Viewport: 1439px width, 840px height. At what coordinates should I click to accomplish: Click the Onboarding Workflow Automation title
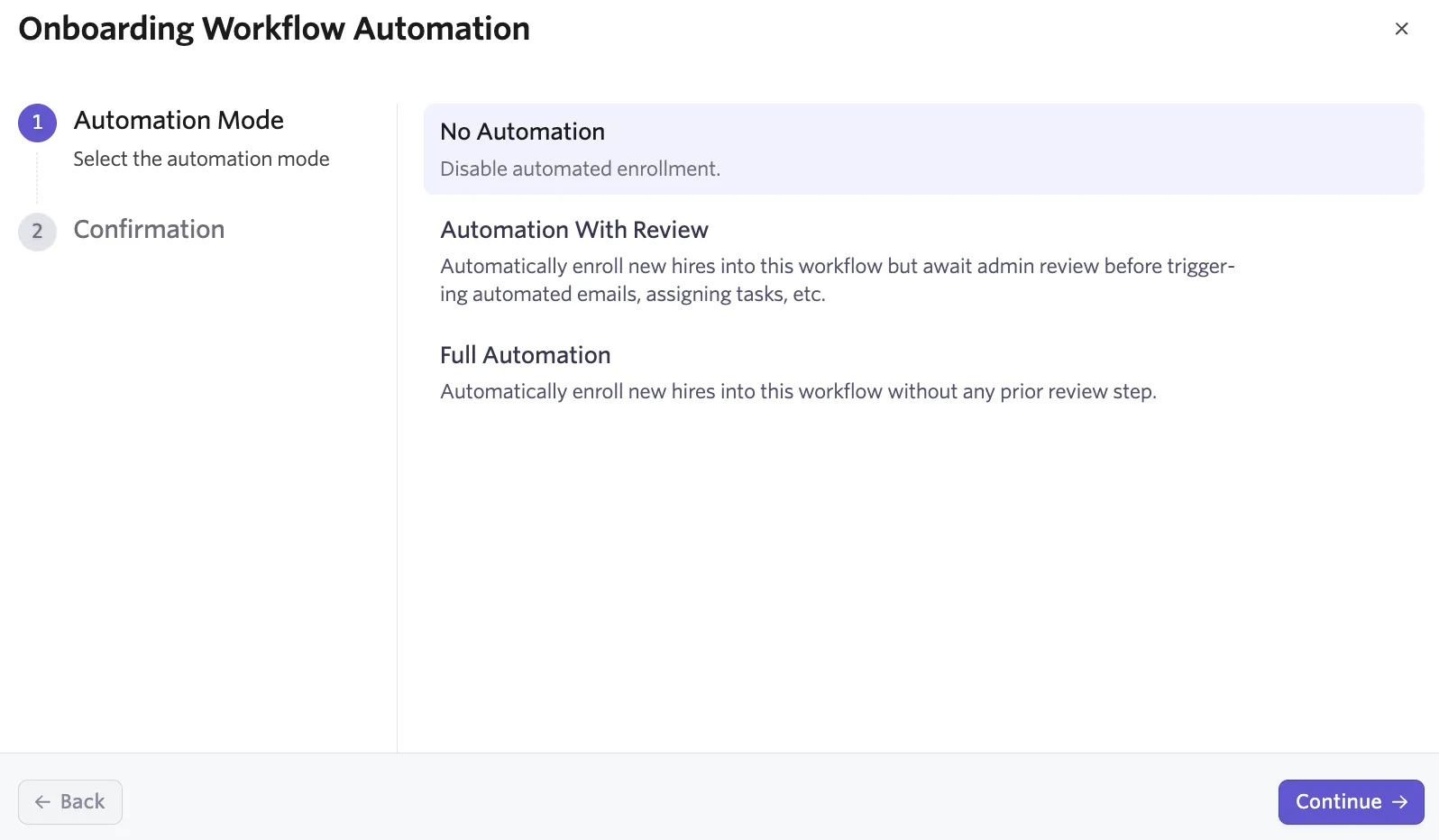[x=274, y=29]
